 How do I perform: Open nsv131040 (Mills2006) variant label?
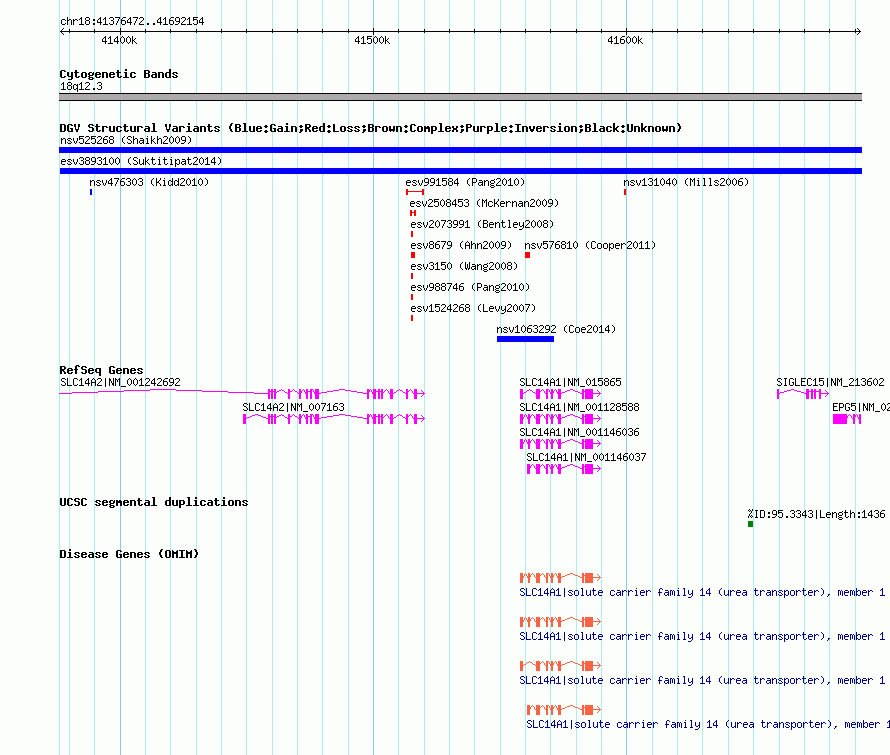pos(686,182)
